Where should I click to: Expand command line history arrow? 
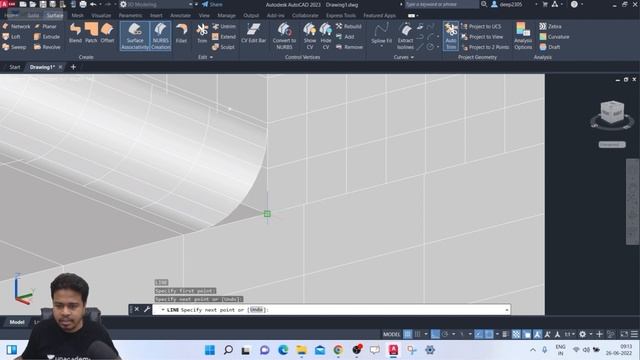pyautogui.click(x=507, y=310)
